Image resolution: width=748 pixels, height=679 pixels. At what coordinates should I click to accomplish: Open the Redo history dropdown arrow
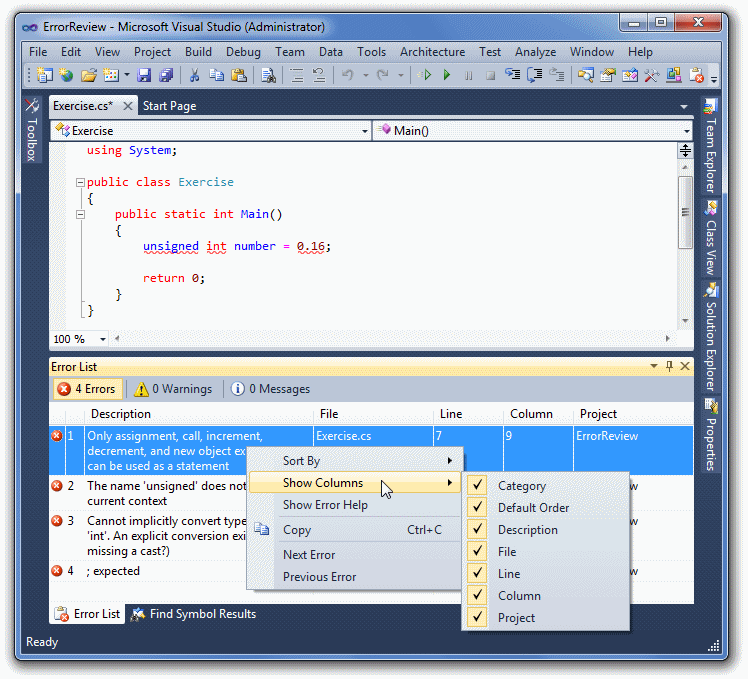(401, 75)
